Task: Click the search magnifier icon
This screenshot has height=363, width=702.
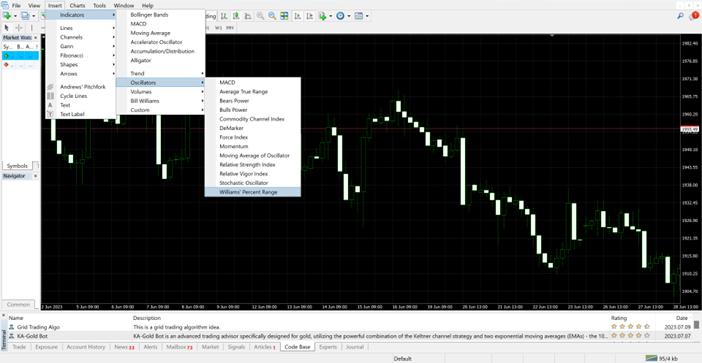Action: [x=681, y=16]
